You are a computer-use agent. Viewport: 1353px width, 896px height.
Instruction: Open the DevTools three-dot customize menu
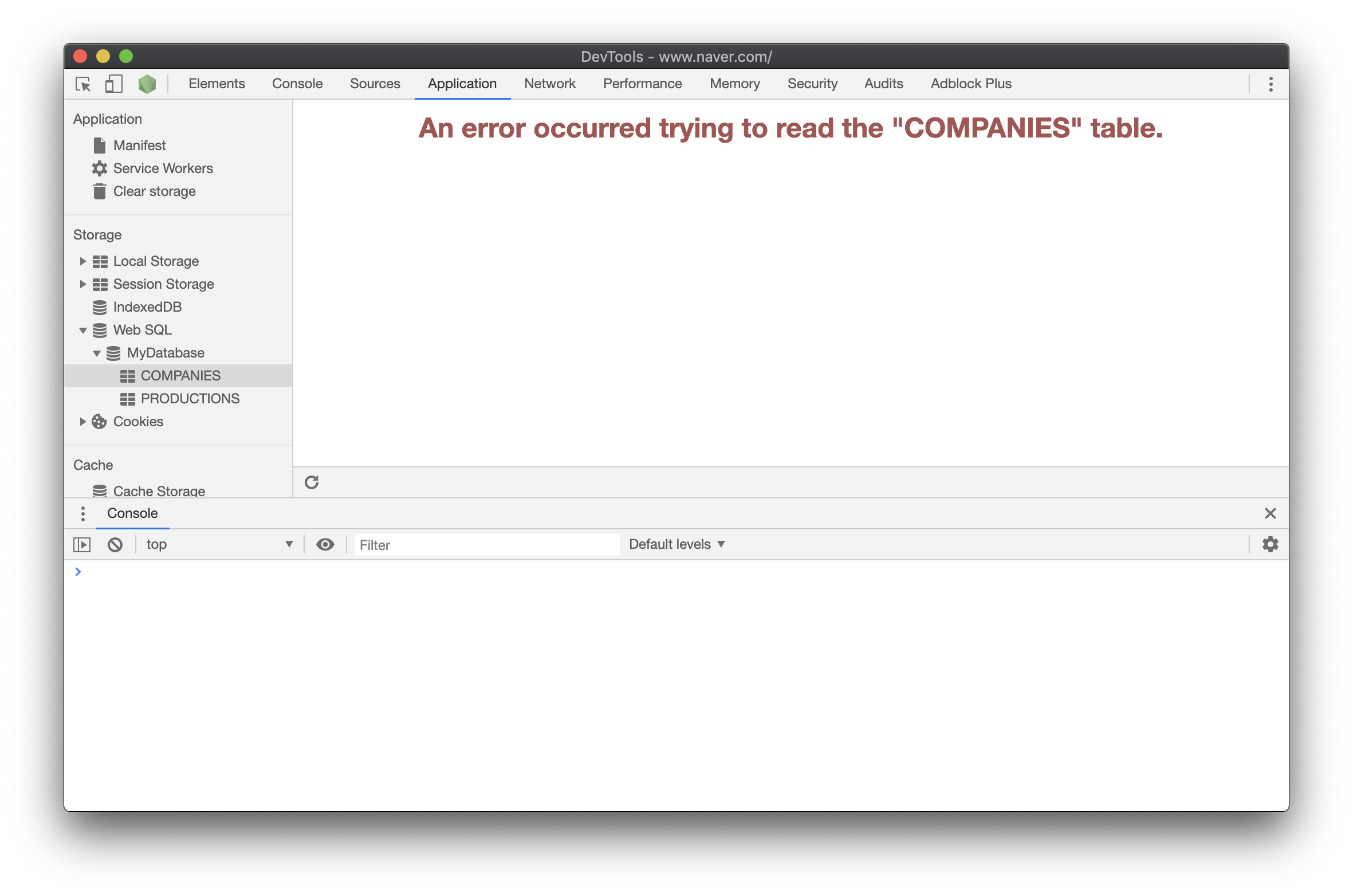pos(1271,84)
